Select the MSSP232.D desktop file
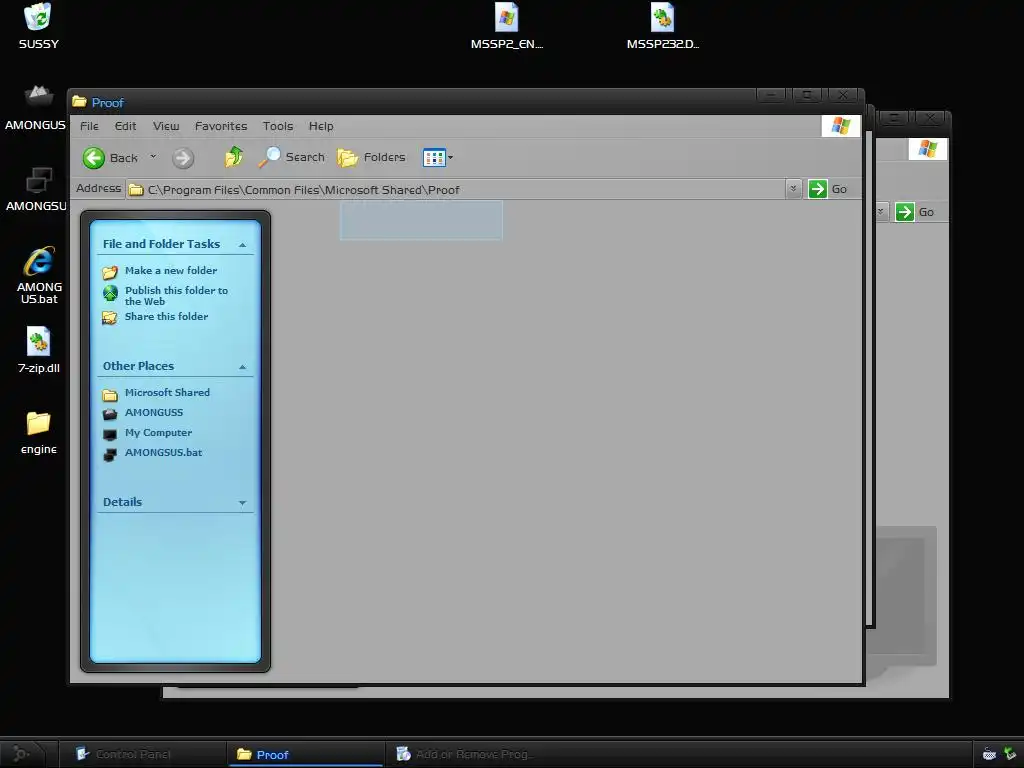 663,26
